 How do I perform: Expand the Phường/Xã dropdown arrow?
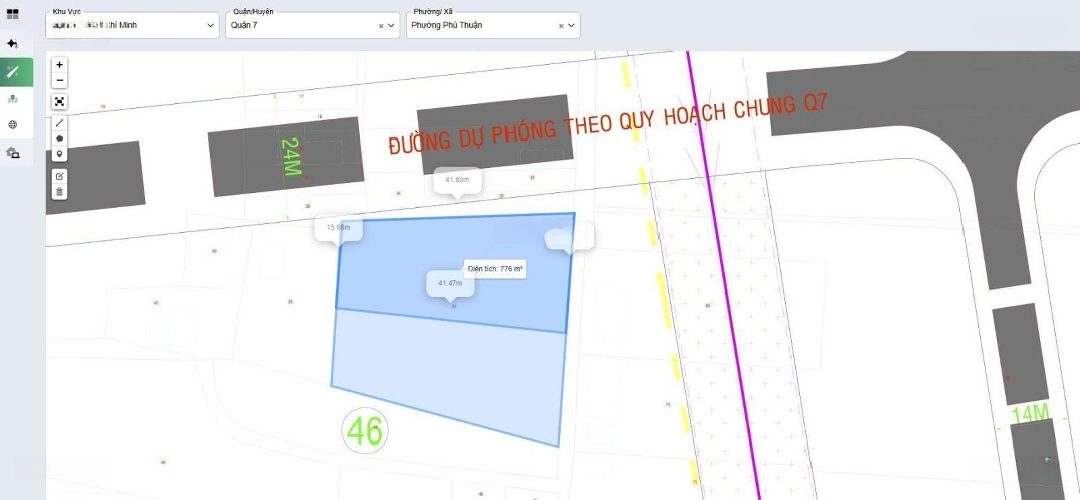coord(571,26)
